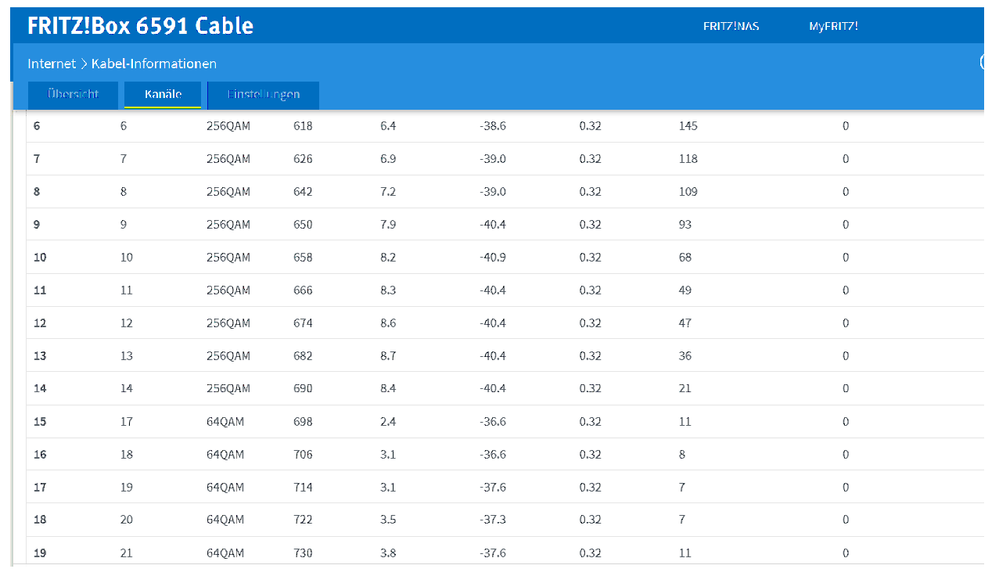The width and height of the screenshot is (999, 577).
Task: Click the error count 36
Action: point(685,356)
